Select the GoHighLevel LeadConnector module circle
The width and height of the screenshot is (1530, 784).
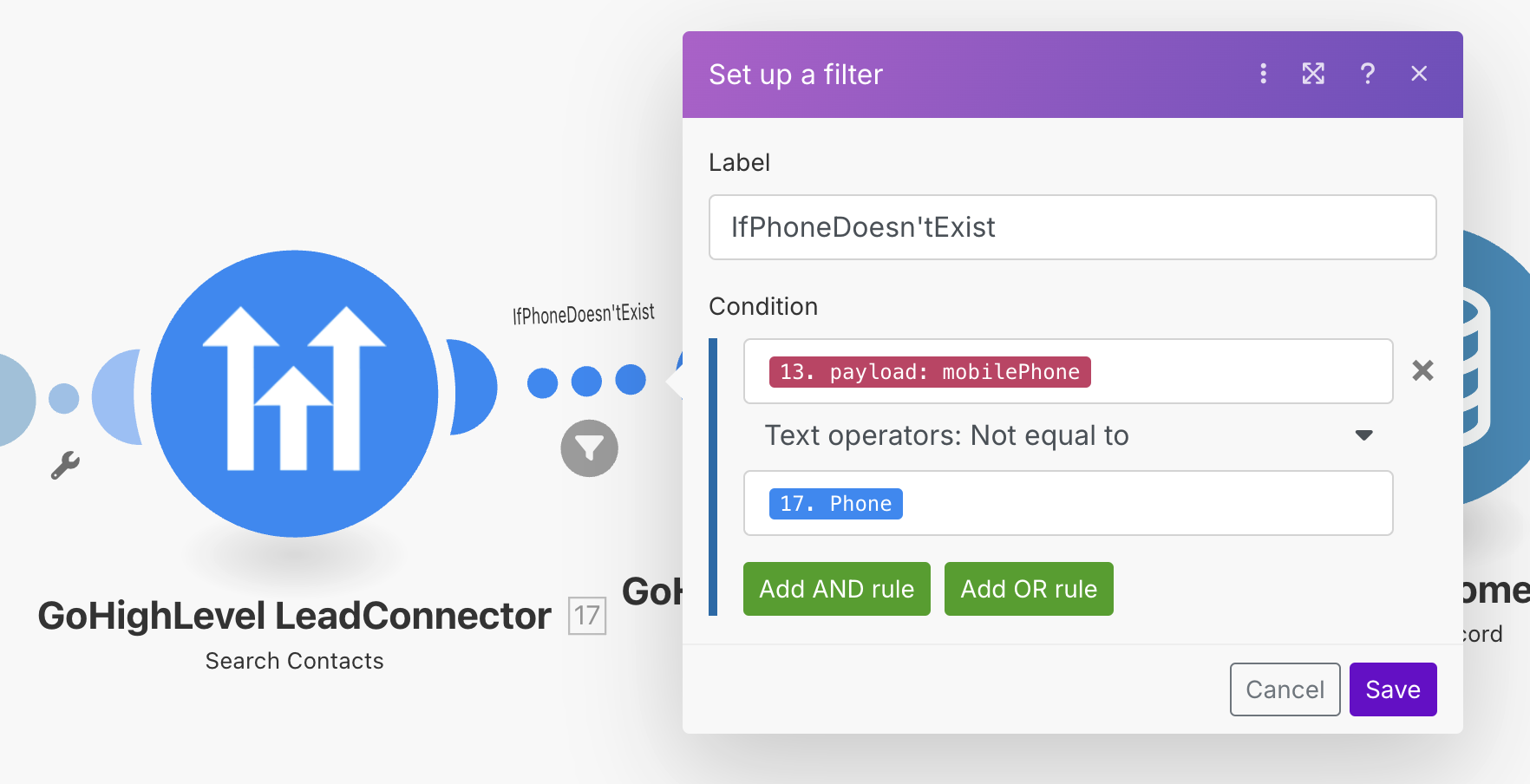click(x=295, y=394)
